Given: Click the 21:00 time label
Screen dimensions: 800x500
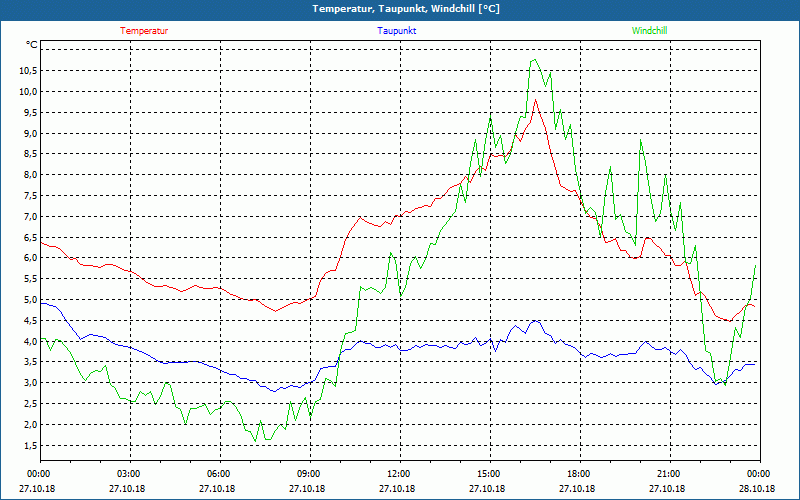Looking at the screenshot, I should 668,474.
